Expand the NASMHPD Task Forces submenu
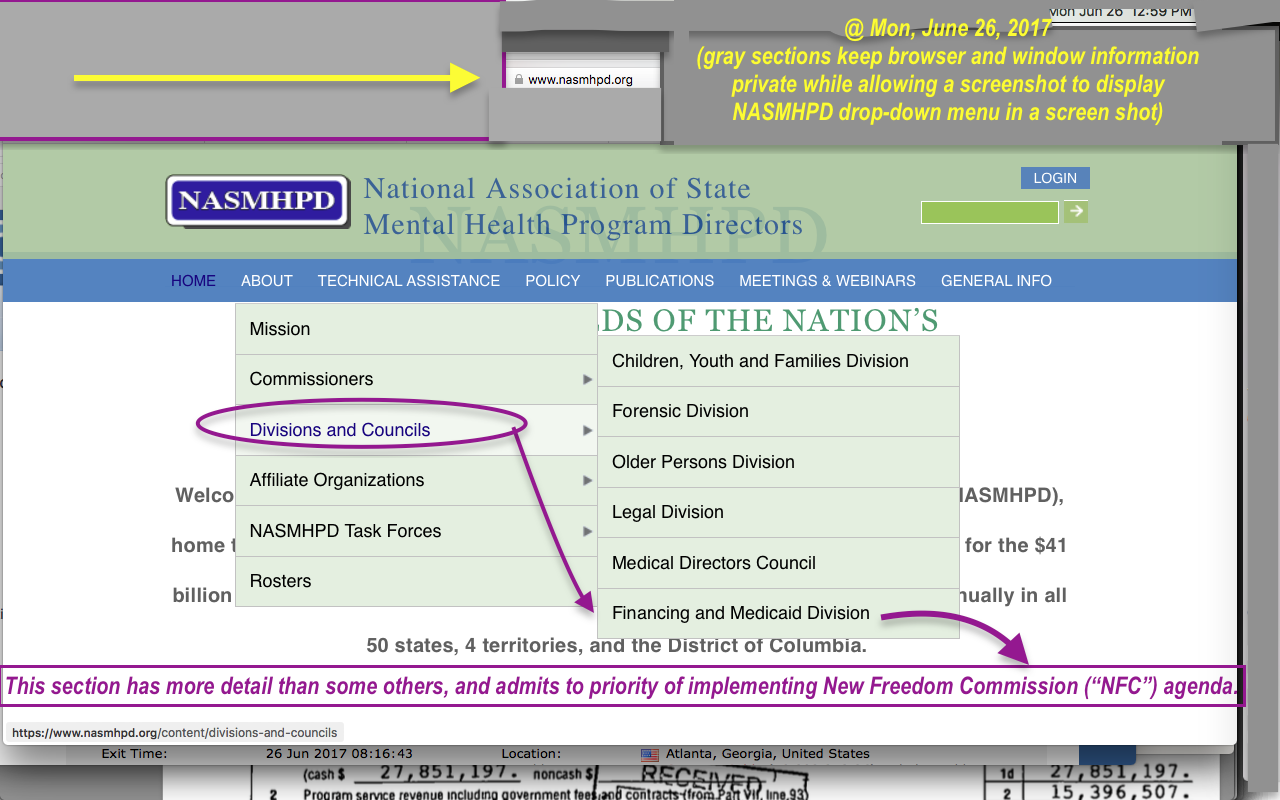The width and height of the screenshot is (1280, 800). click(345, 531)
